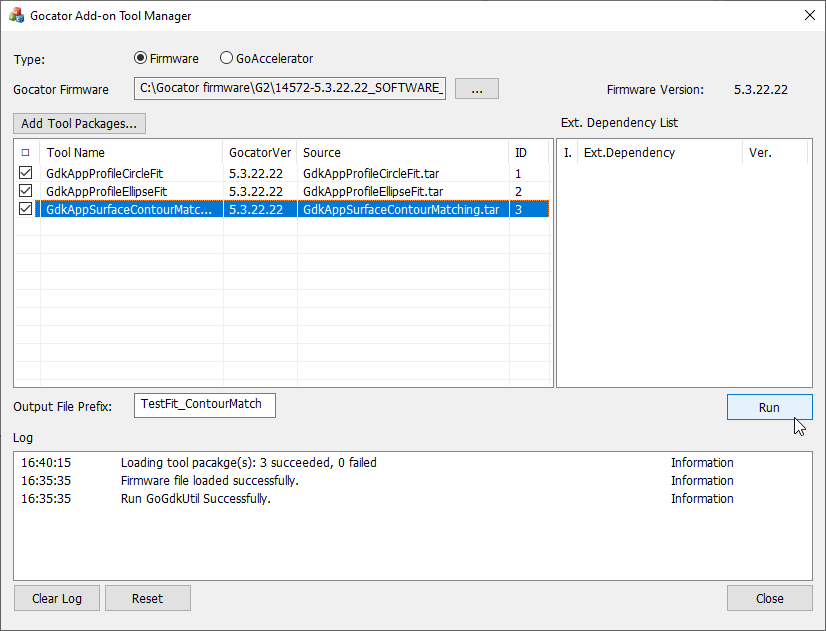Screen dimensions: 826x631
Task: Sort by Tool Name column header
Action: pyautogui.click(x=132, y=153)
